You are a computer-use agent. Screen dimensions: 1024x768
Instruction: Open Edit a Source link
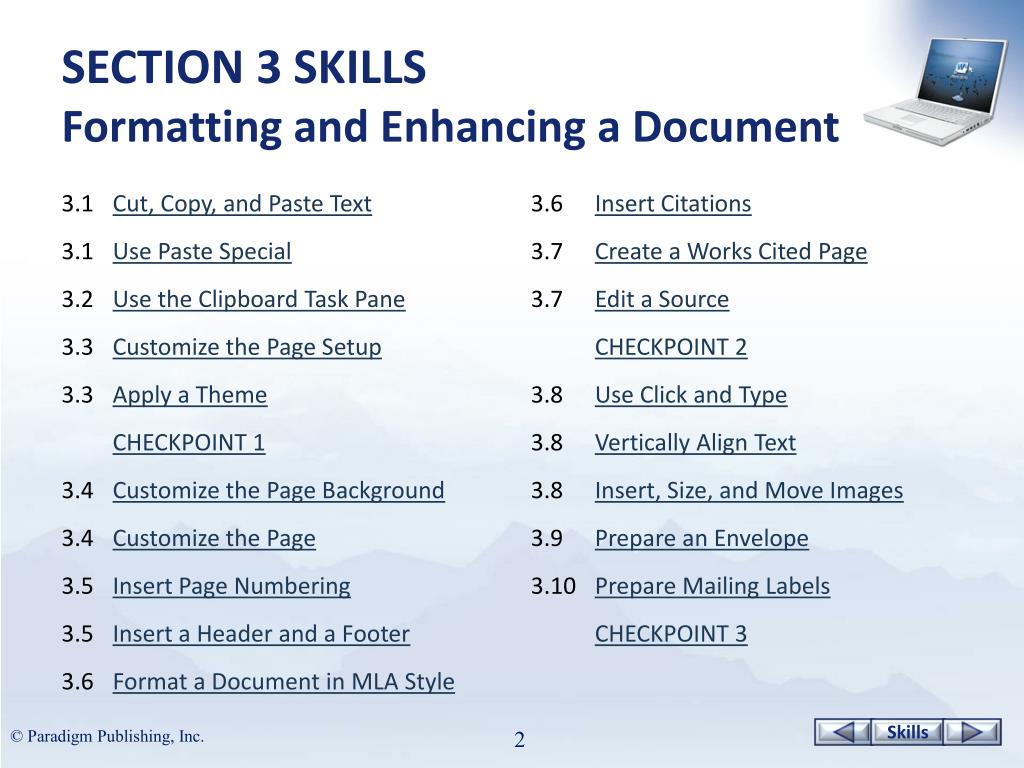point(662,299)
